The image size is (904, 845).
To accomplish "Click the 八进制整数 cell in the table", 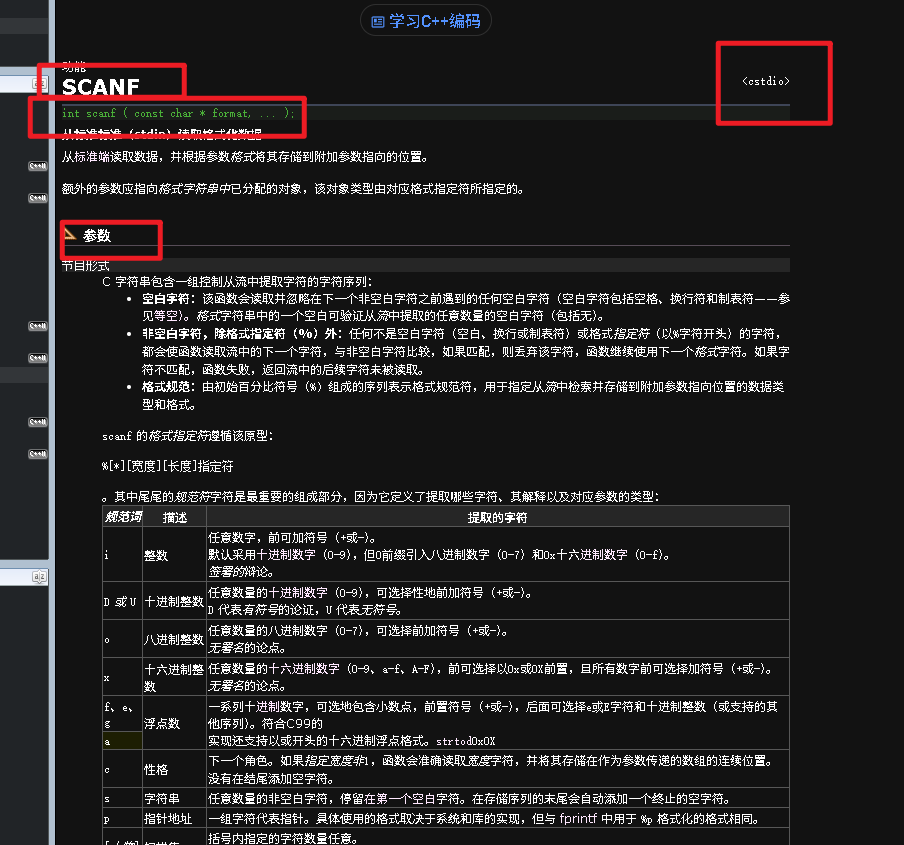I will click(174, 639).
